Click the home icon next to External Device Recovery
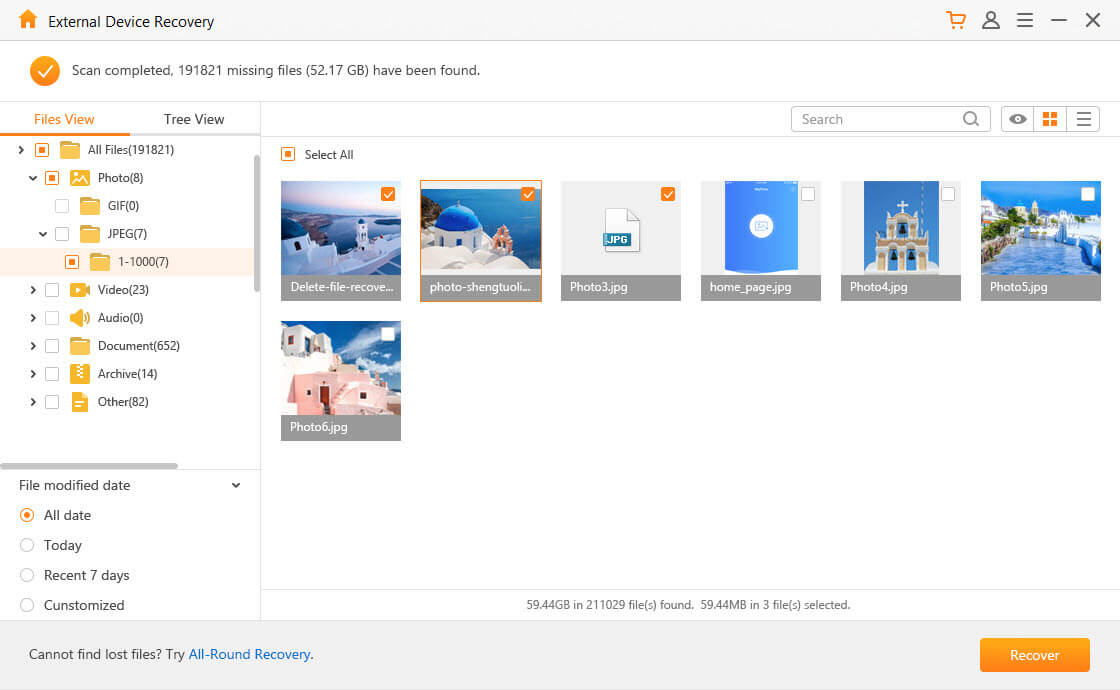 click(x=27, y=19)
